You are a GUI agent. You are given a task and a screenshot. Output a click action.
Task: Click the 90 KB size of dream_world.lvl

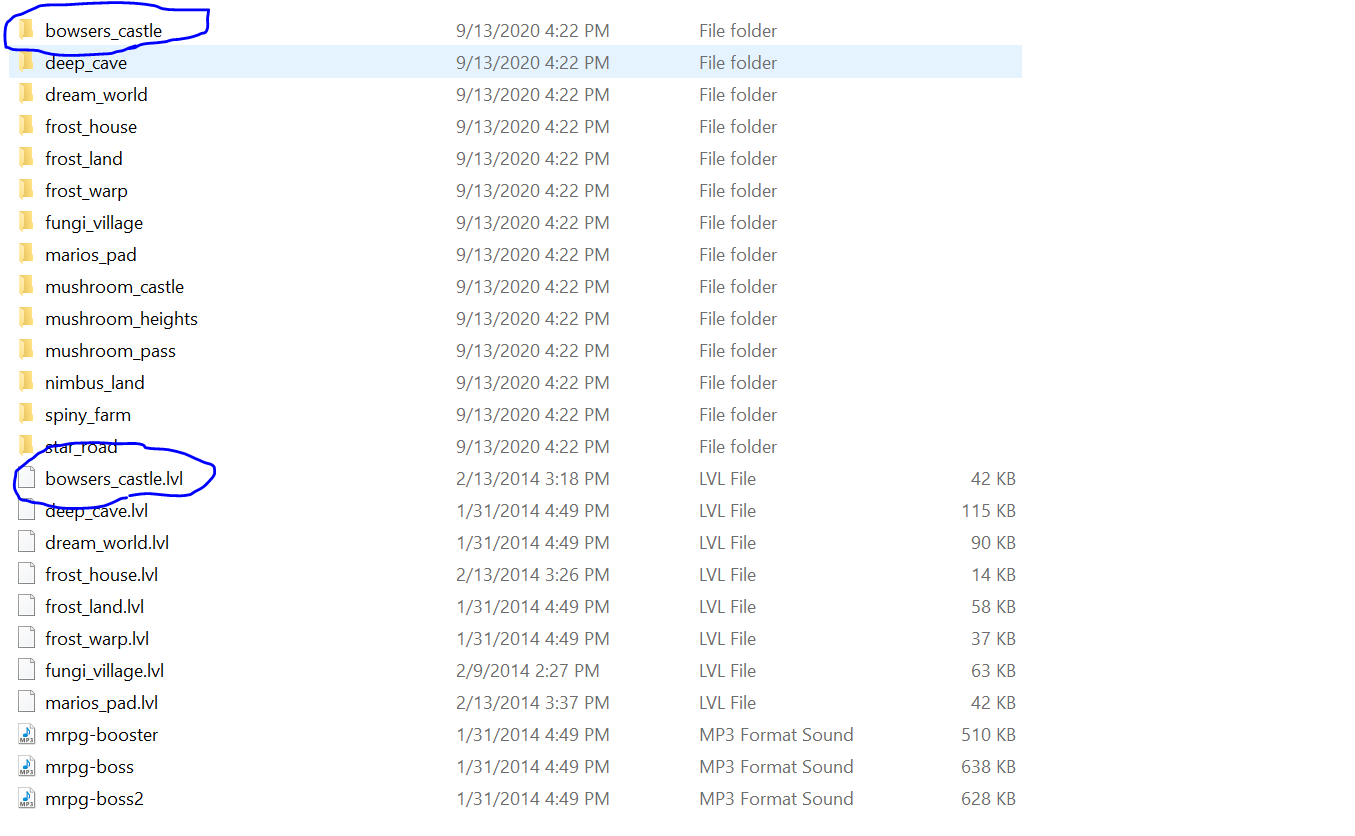click(993, 543)
